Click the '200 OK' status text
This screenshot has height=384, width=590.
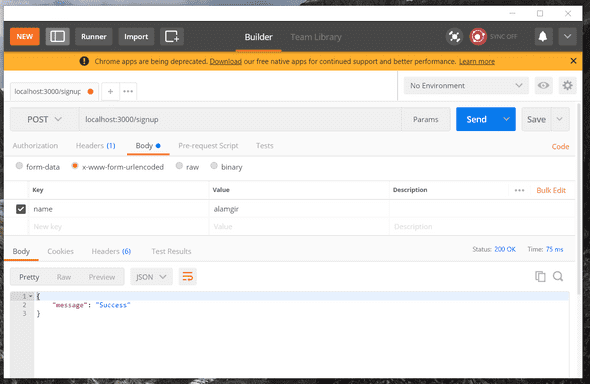[505, 249]
